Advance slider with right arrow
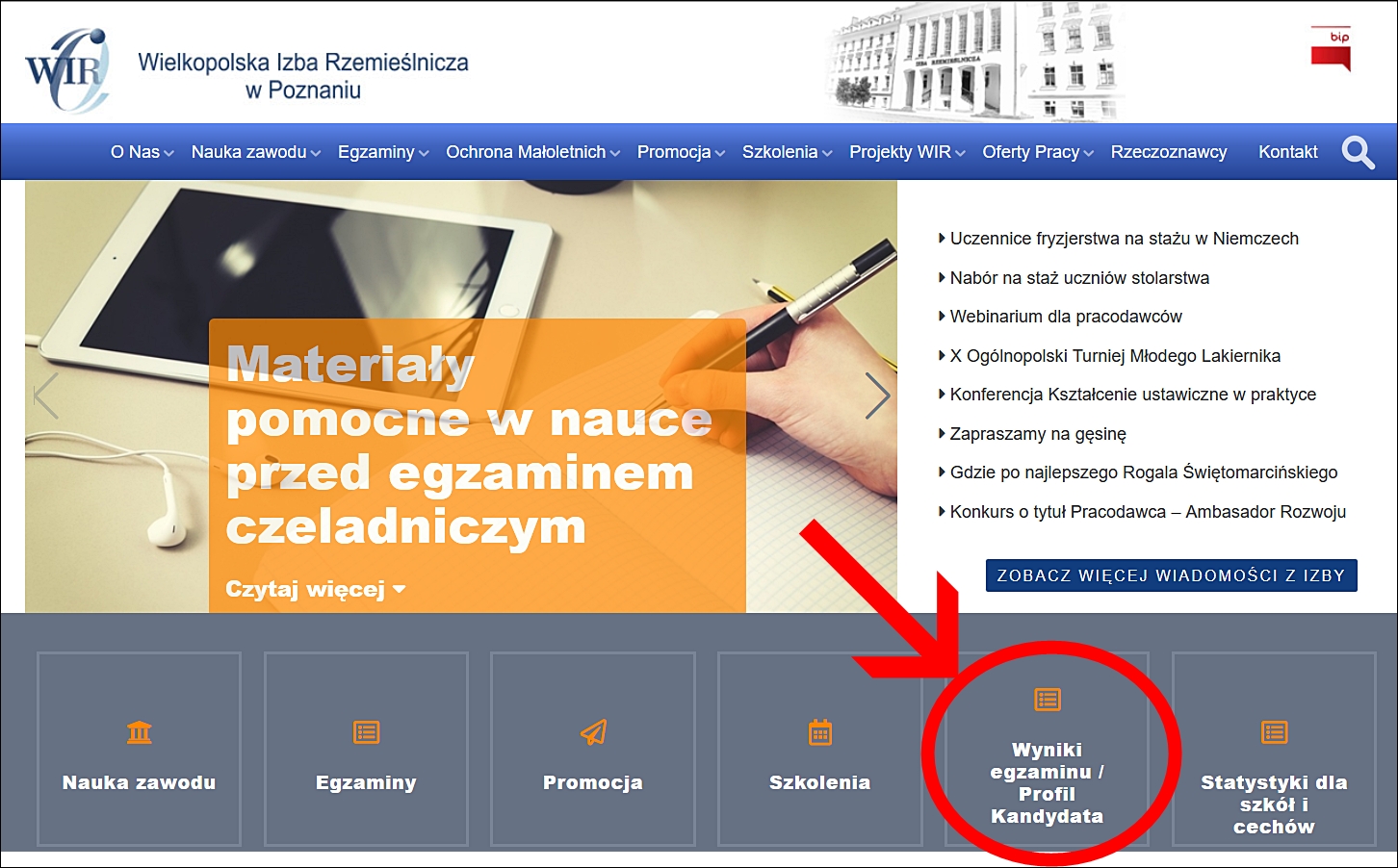Image resolution: width=1398 pixels, height=868 pixels. click(x=877, y=396)
